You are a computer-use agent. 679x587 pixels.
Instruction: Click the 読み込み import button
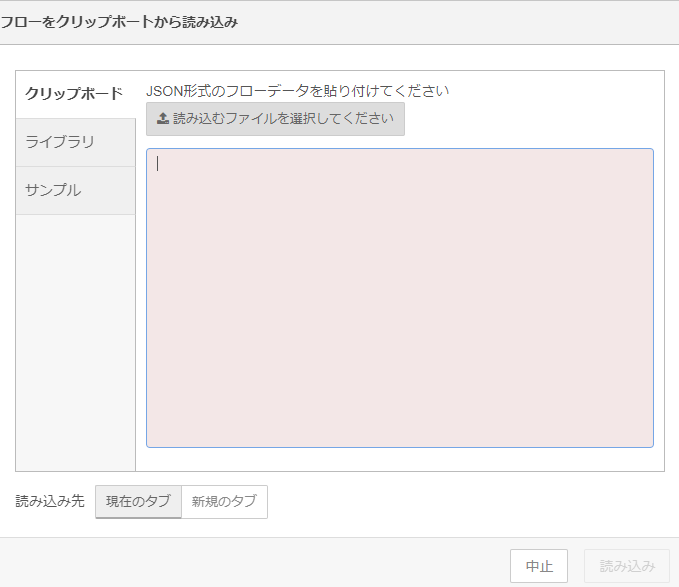627,566
